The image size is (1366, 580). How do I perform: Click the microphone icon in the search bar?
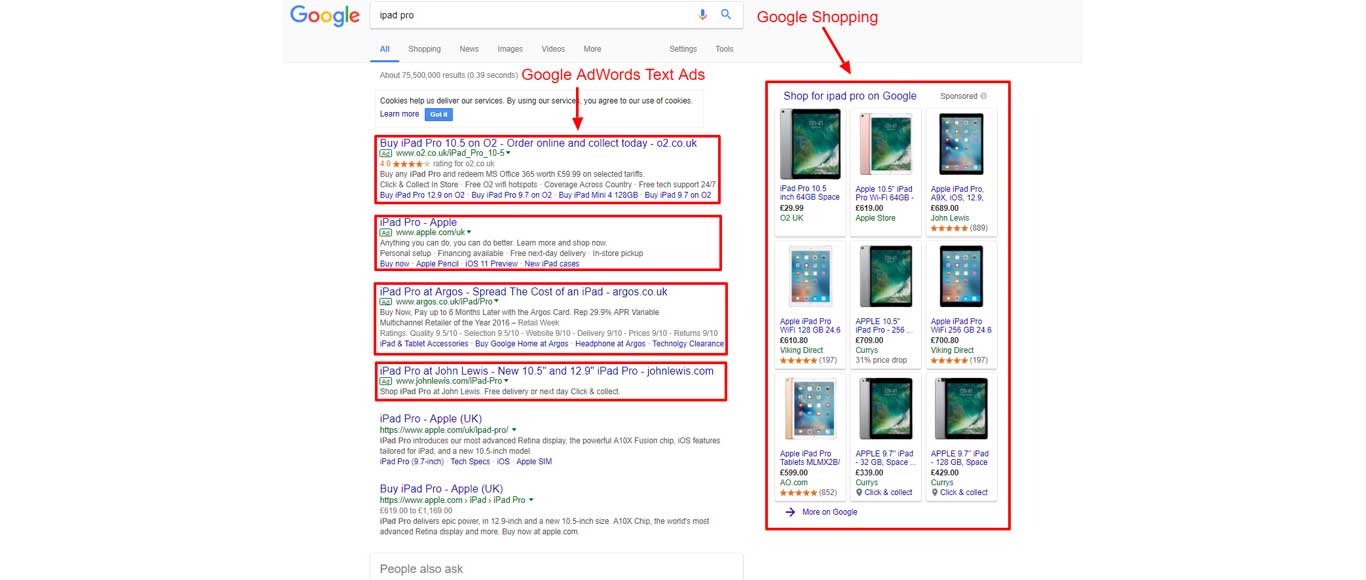(x=703, y=14)
